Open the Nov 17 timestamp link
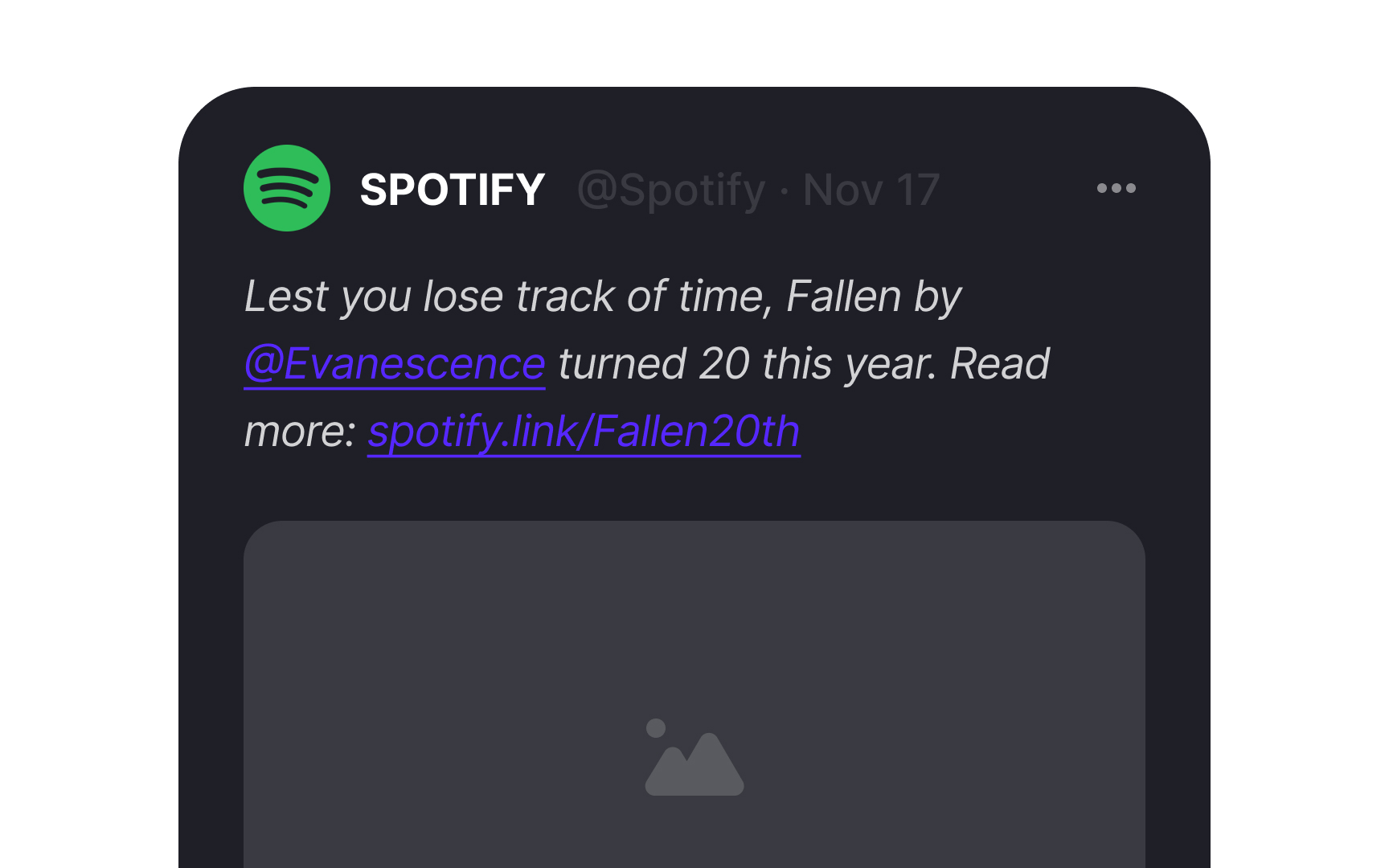Screen dimensions: 1389x868 click(x=870, y=189)
